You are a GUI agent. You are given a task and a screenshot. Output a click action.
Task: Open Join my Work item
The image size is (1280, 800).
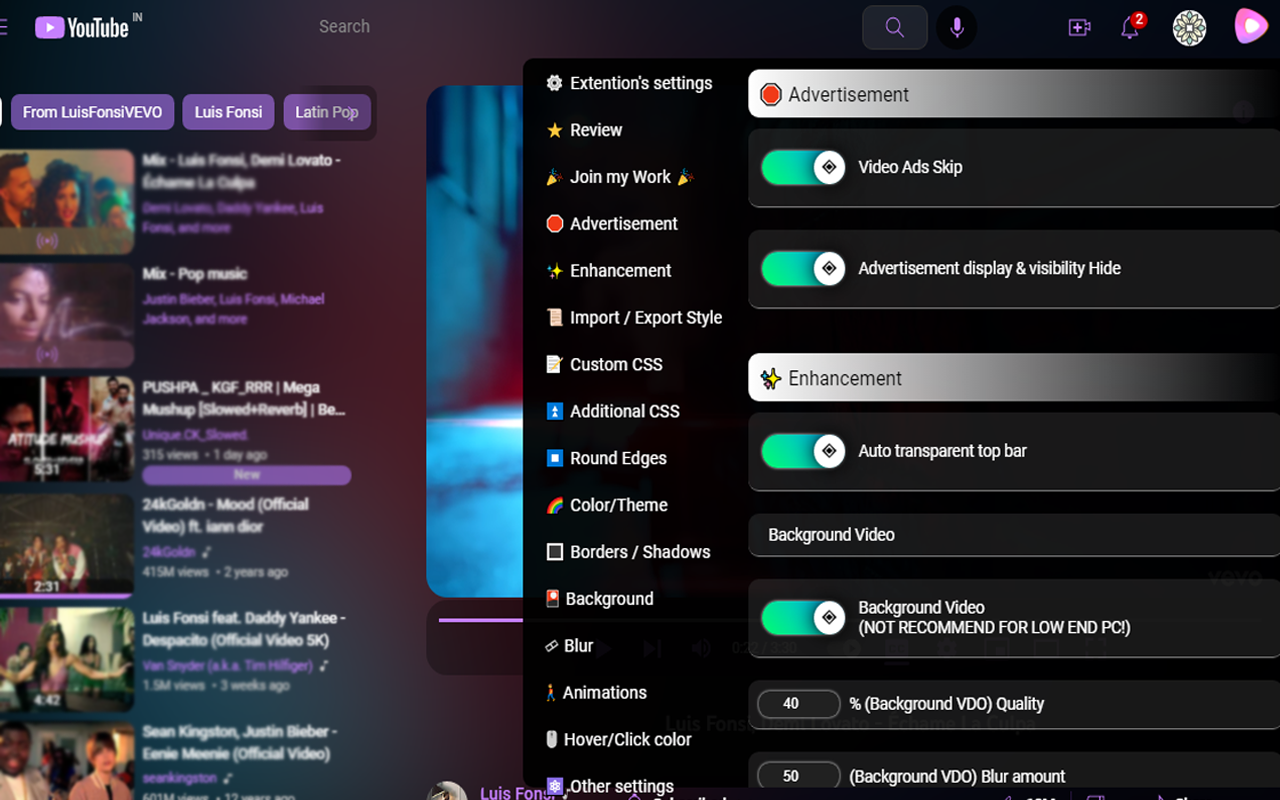[620, 177]
